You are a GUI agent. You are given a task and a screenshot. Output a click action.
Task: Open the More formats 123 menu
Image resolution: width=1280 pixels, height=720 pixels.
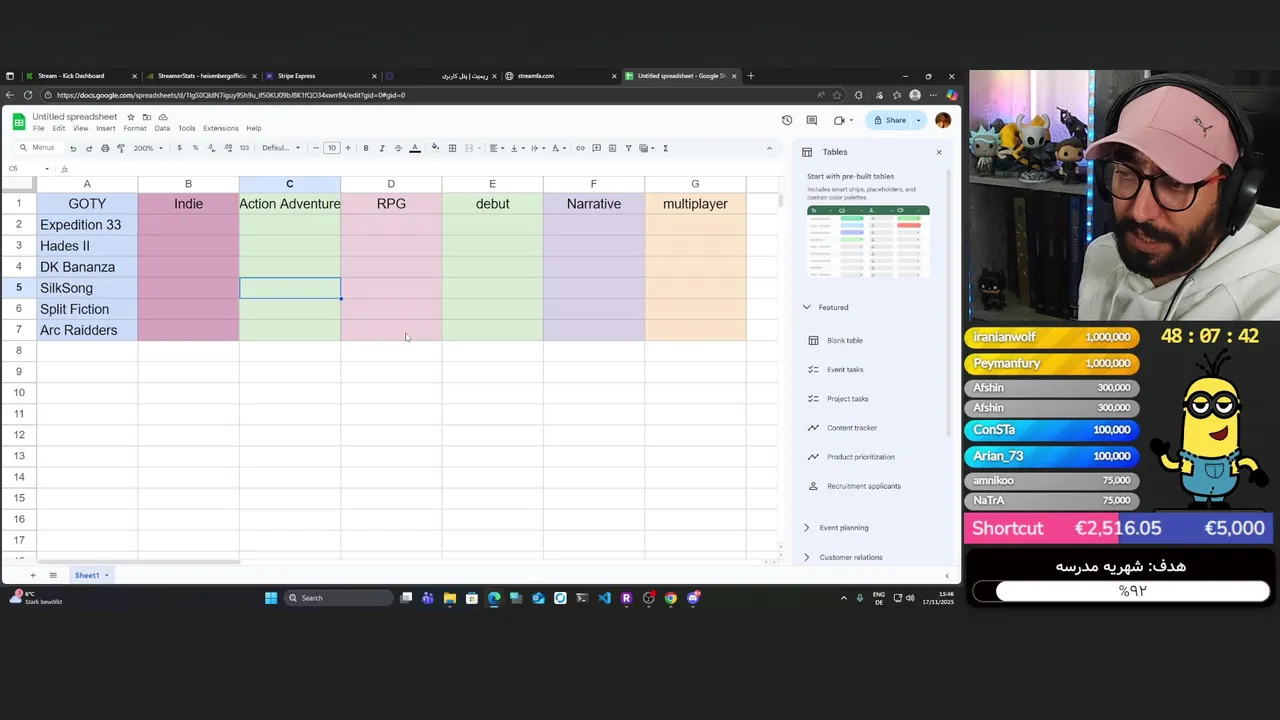[x=244, y=148]
